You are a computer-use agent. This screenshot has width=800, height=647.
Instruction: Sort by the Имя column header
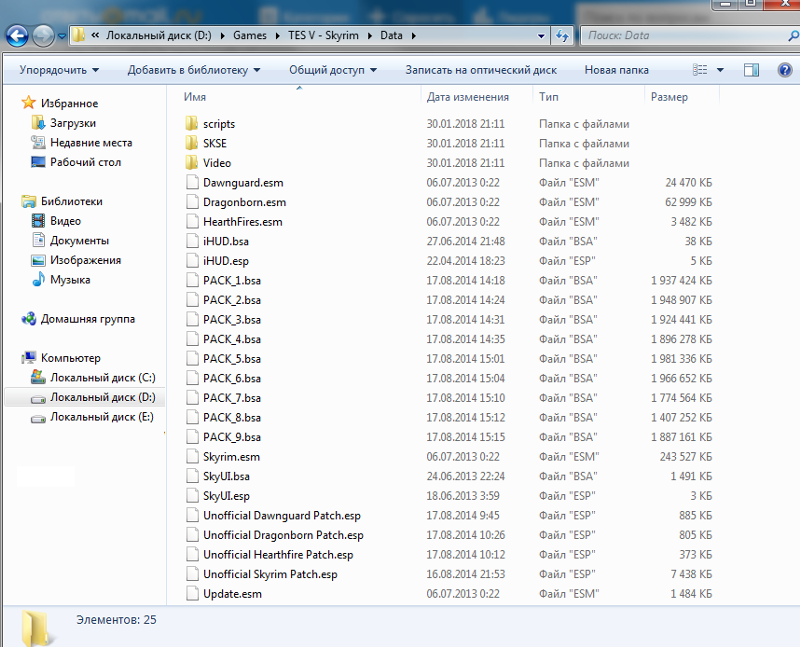(195, 97)
